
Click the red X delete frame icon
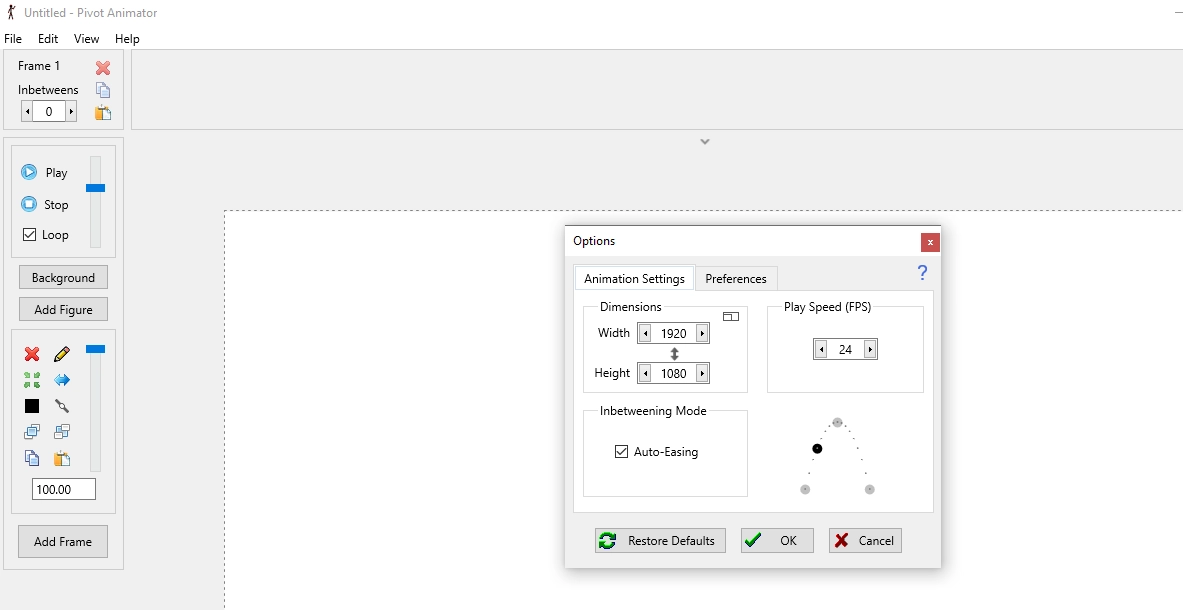click(103, 68)
